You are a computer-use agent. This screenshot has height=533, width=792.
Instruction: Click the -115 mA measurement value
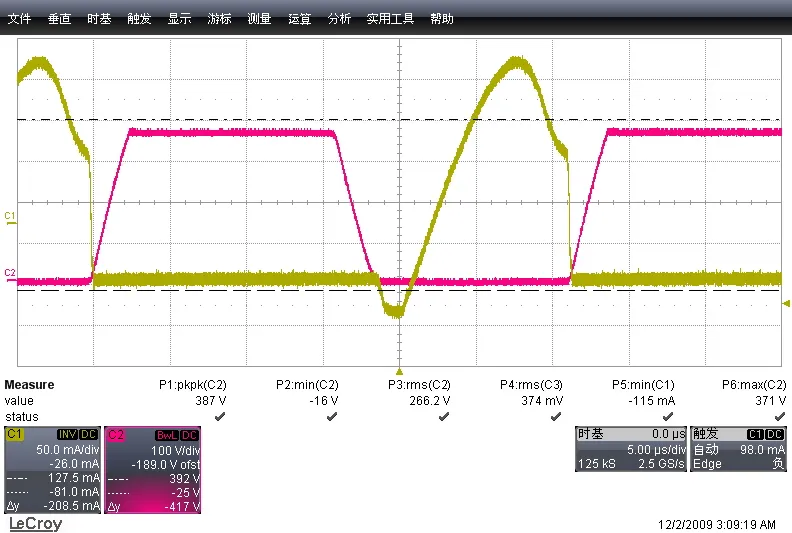(x=652, y=401)
